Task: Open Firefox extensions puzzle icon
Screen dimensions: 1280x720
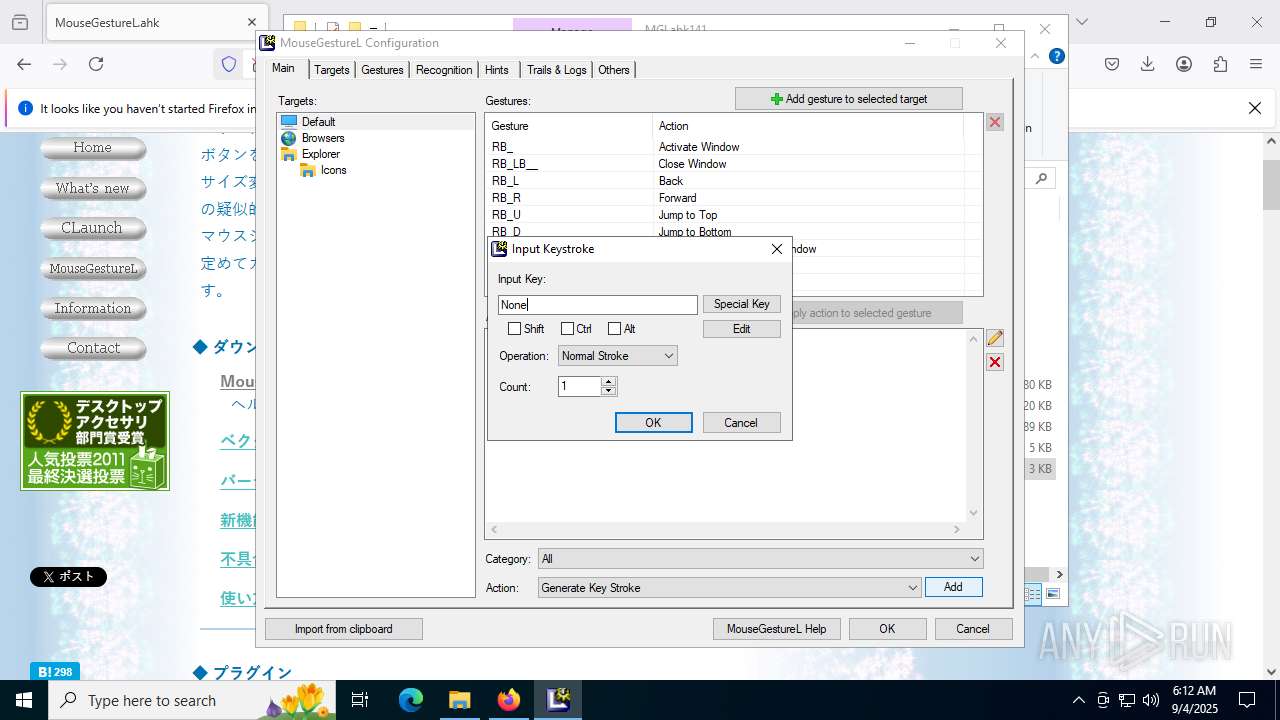Action: (x=1220, y=64)
